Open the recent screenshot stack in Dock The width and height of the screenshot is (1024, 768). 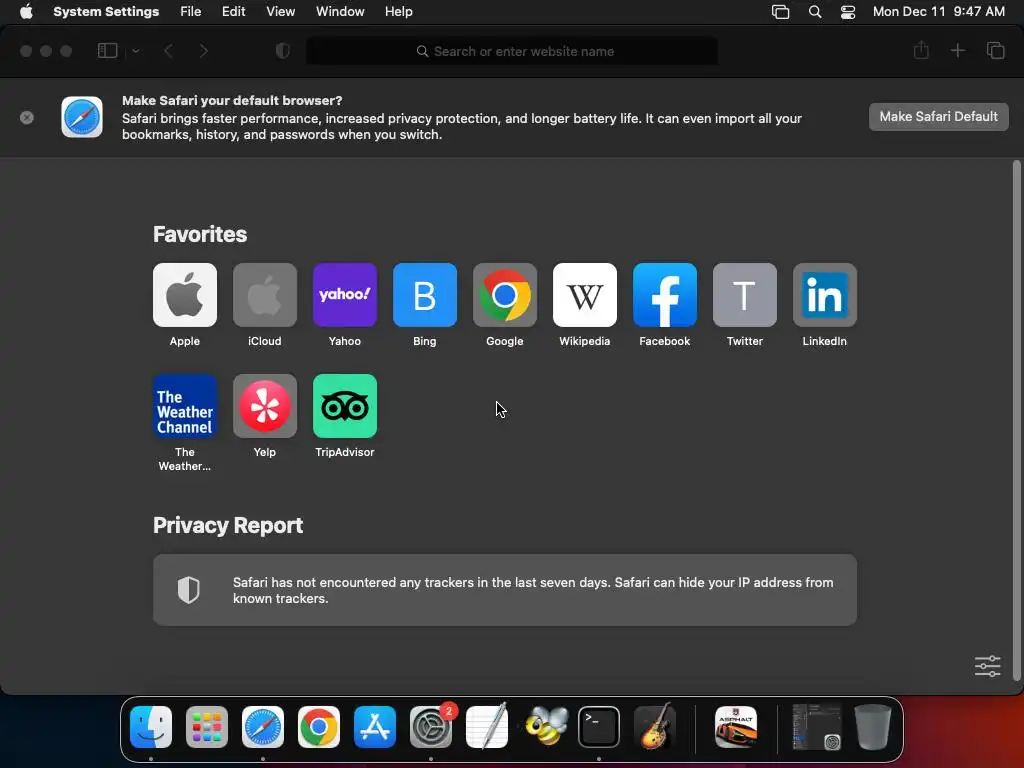tap(816, 727)
